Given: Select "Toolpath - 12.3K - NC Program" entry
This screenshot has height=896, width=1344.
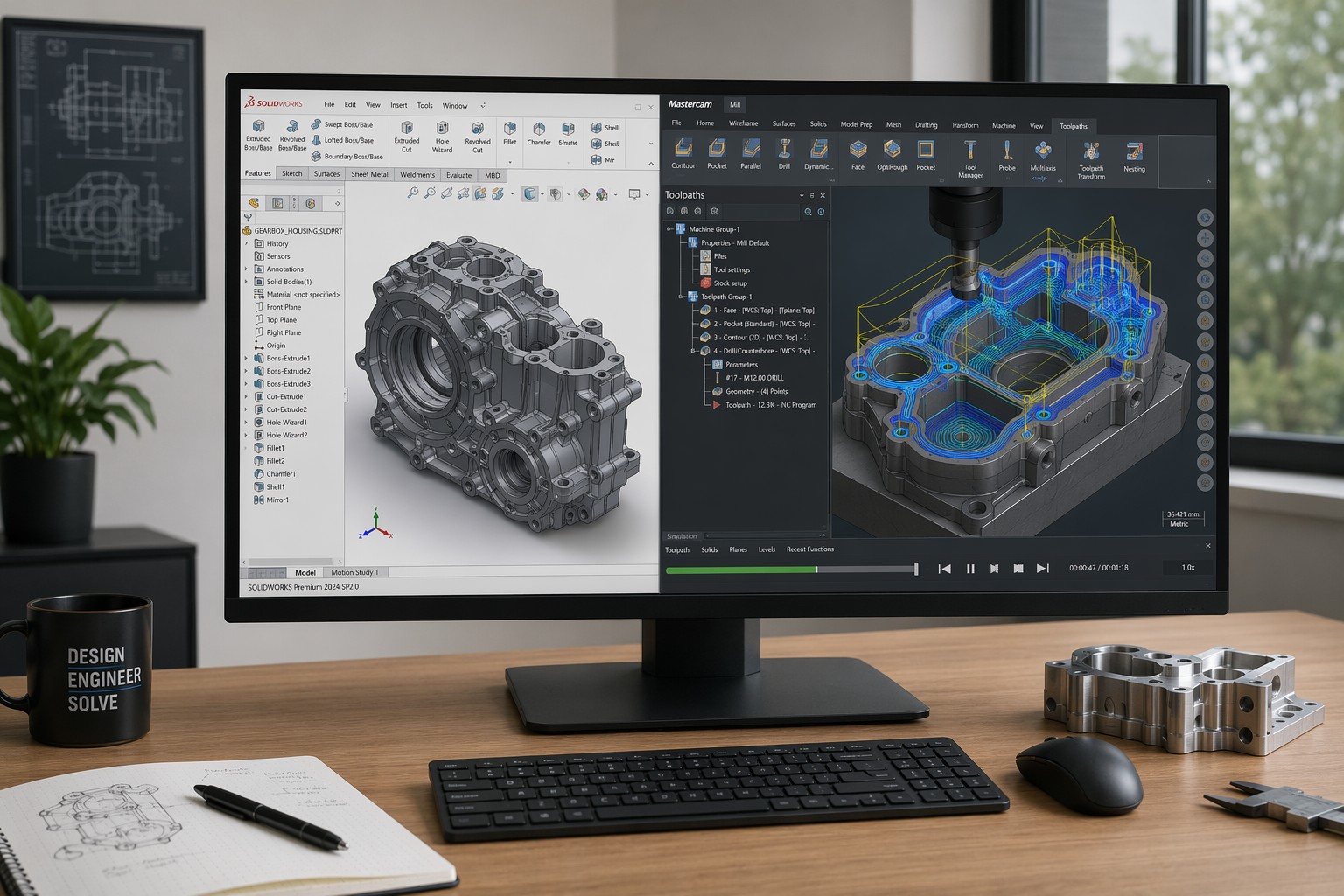Looking at the screenshot, I should pos(764,405).
